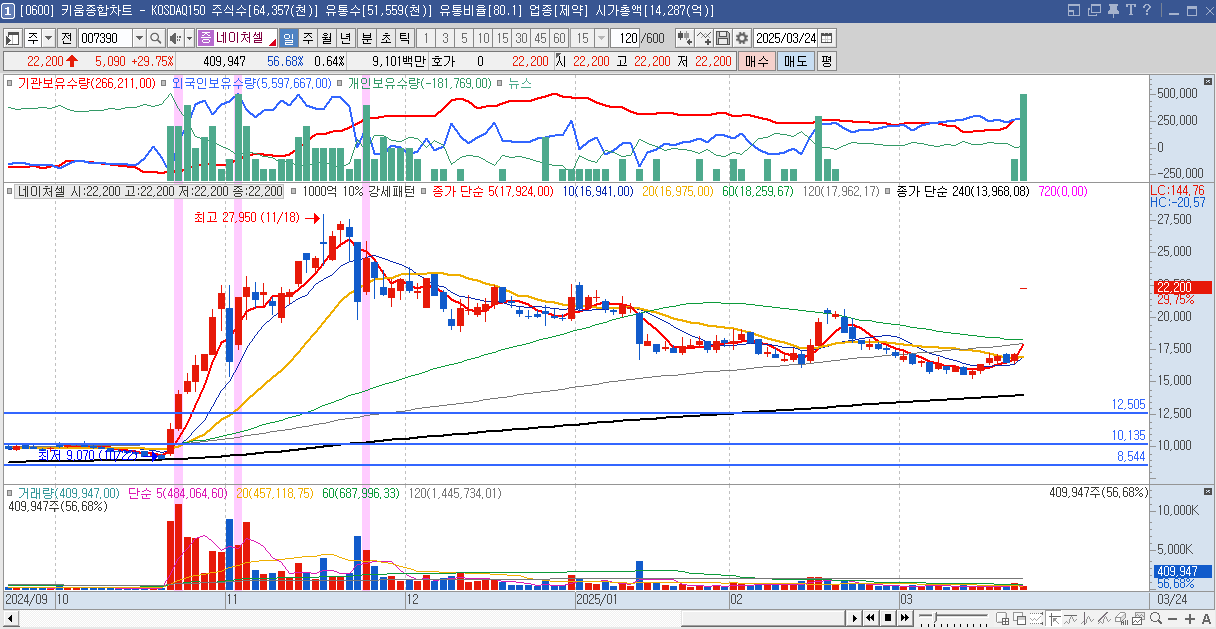Screen dimensions: 1216x629
Task: Select the 틱 (tick) period toggle
Action: coord(404,38)
